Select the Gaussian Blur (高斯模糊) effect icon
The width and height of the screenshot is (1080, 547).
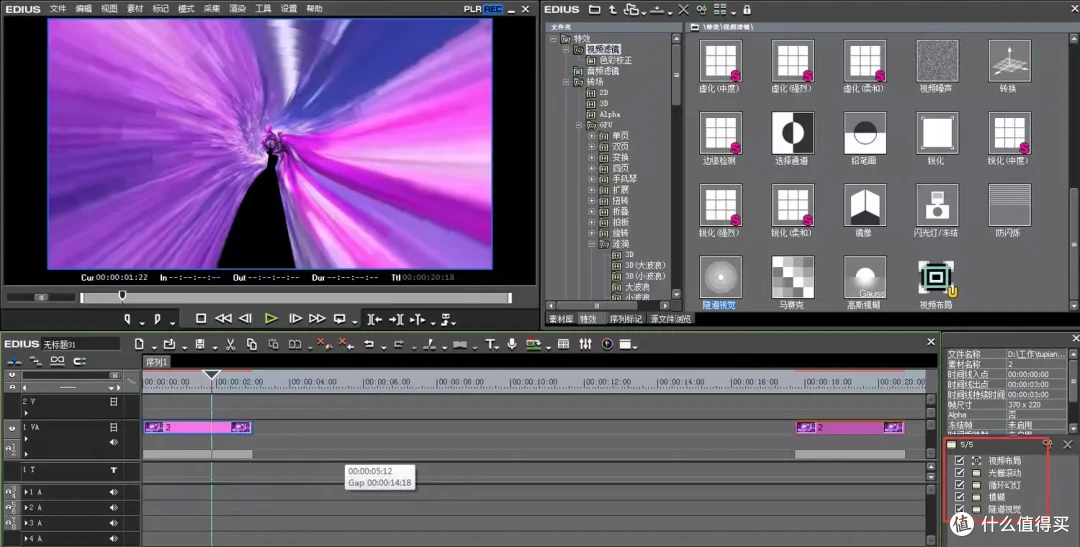(x=864, y=277)
